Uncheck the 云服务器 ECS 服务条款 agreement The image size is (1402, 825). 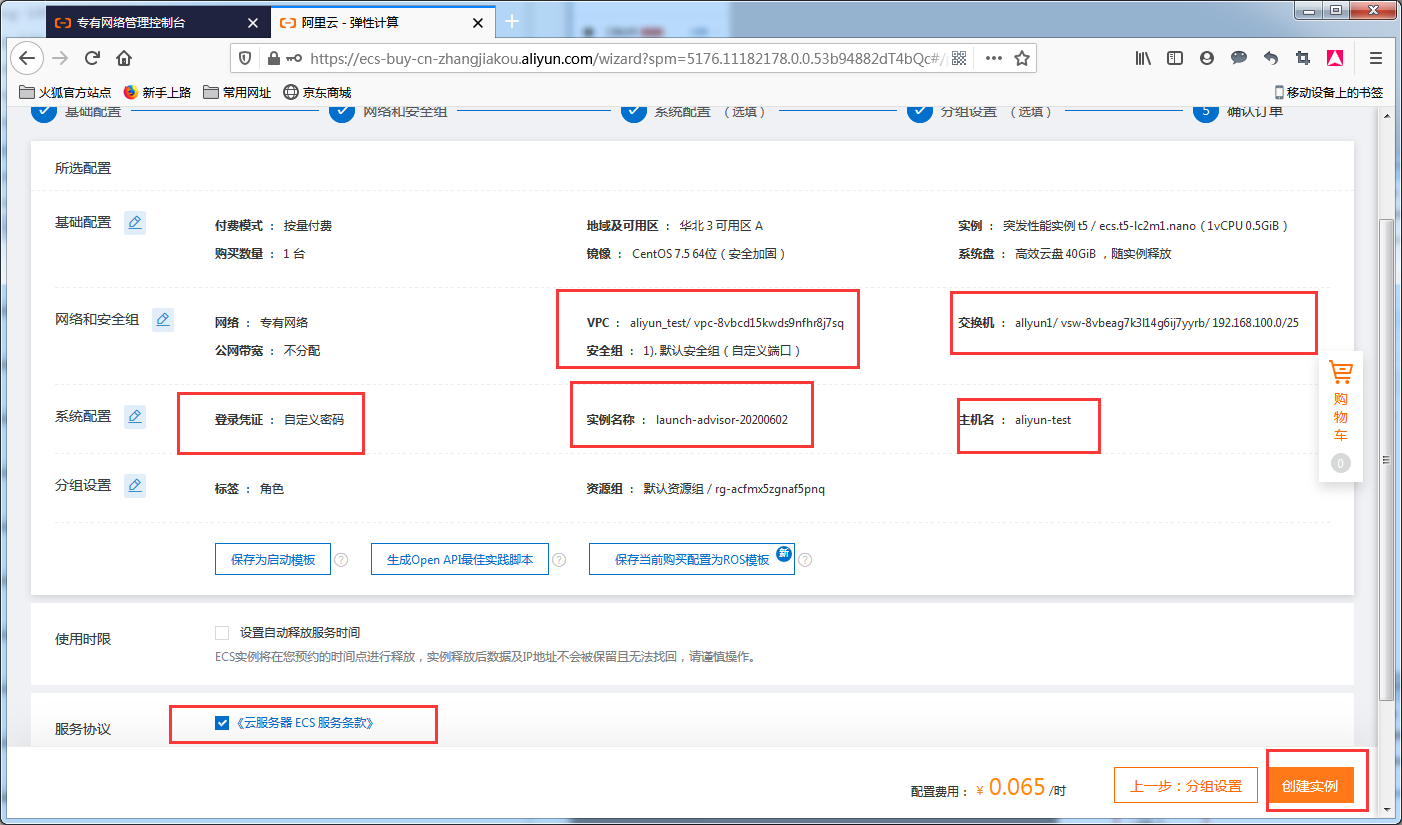click(x=221, y=723)
